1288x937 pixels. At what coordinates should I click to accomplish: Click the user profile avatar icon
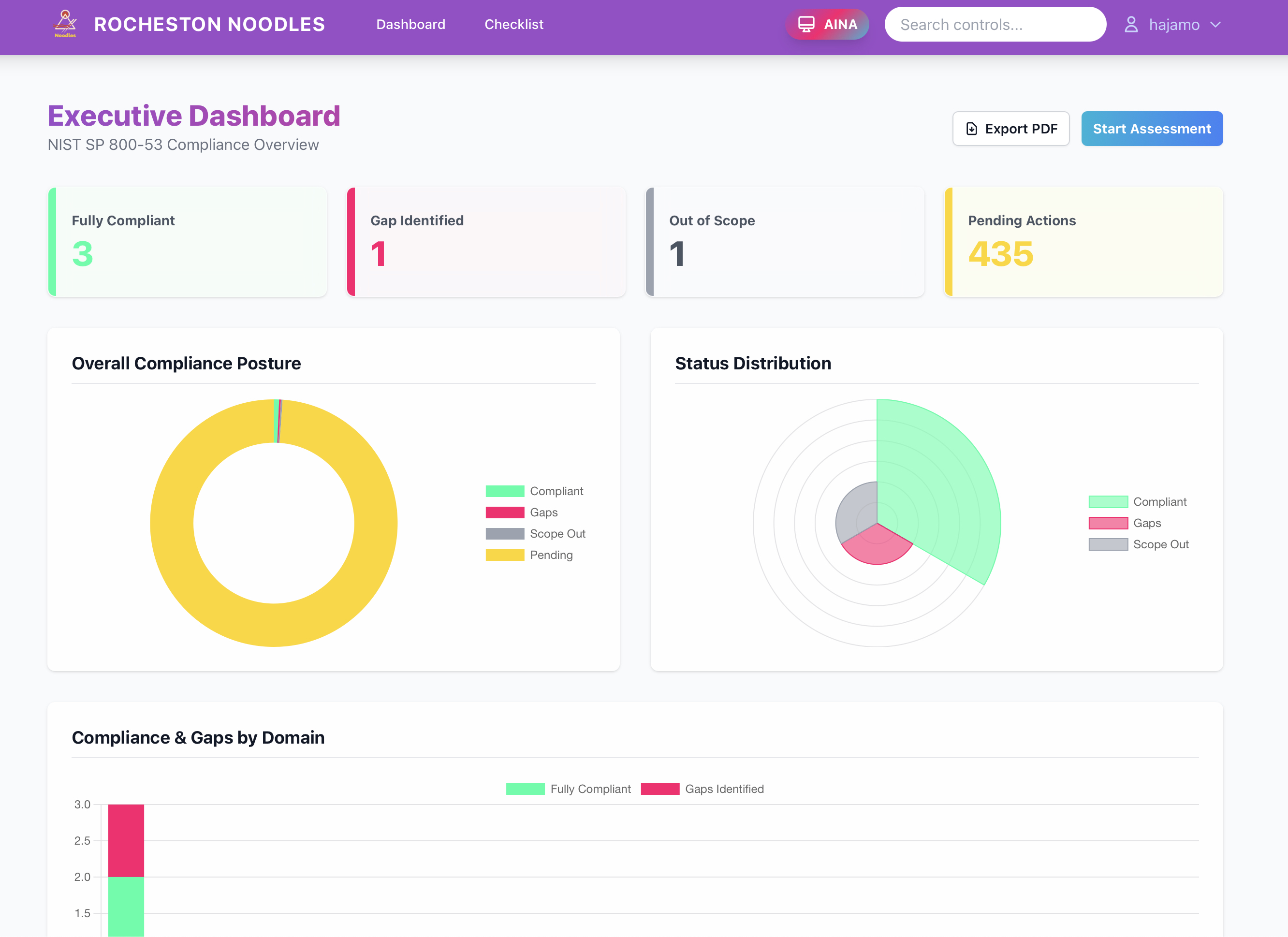pos(1131,25)
